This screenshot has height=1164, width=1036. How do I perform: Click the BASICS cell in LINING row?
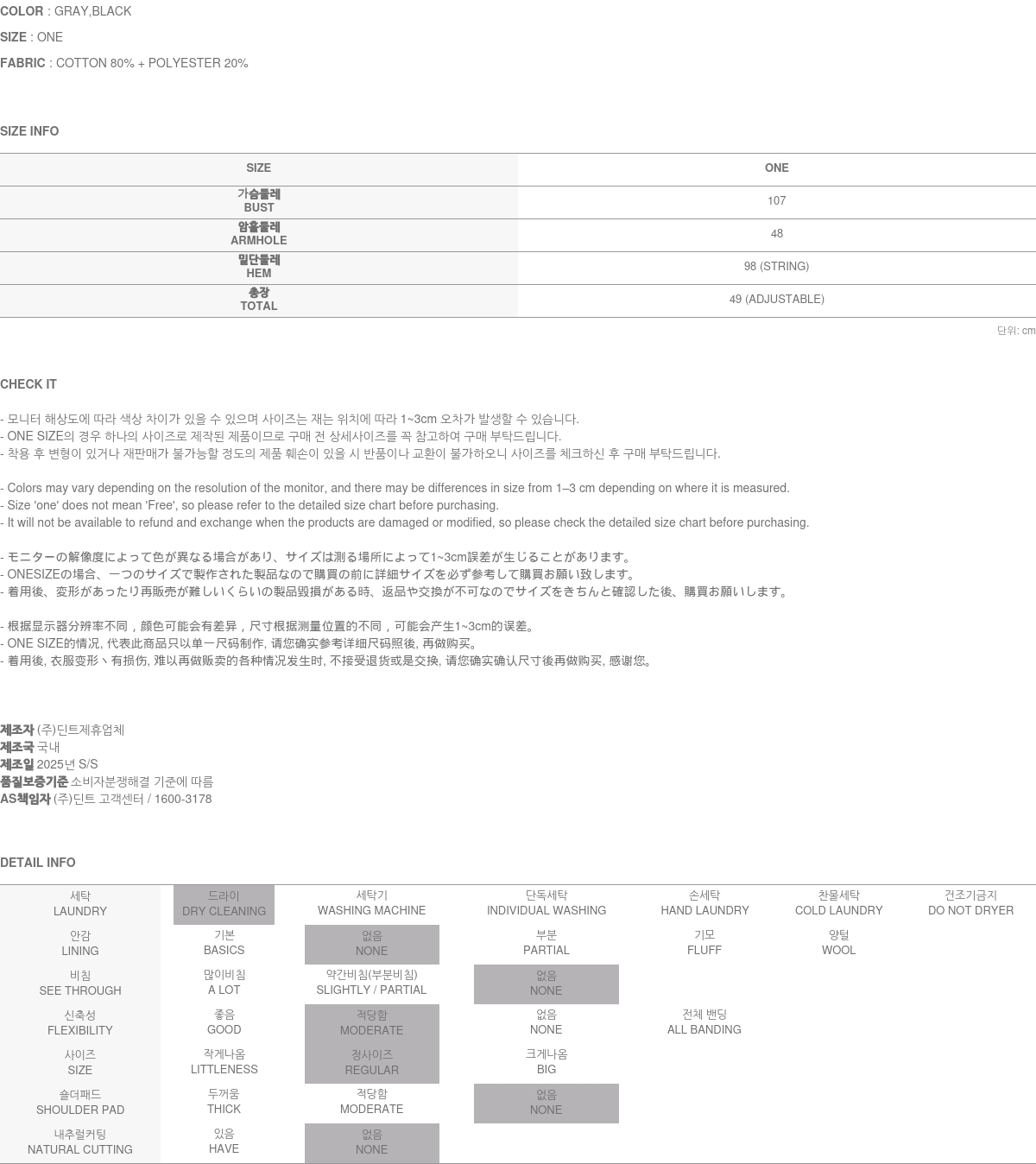click(224, 943)
